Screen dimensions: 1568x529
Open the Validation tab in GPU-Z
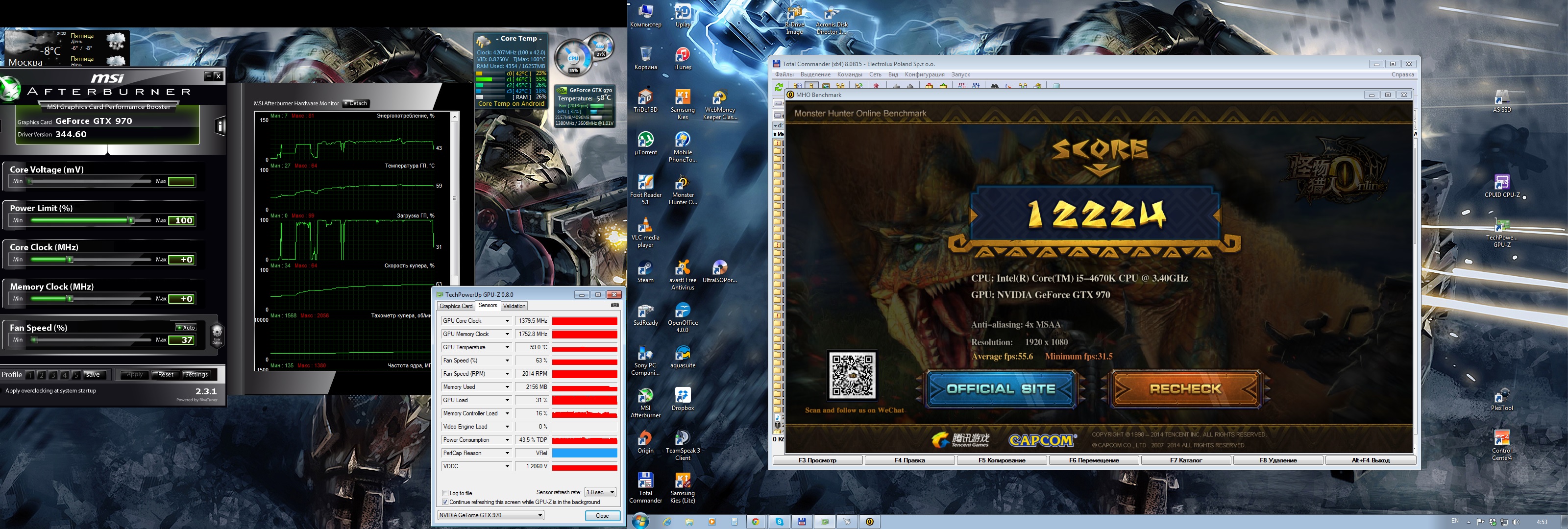point(514,306)
